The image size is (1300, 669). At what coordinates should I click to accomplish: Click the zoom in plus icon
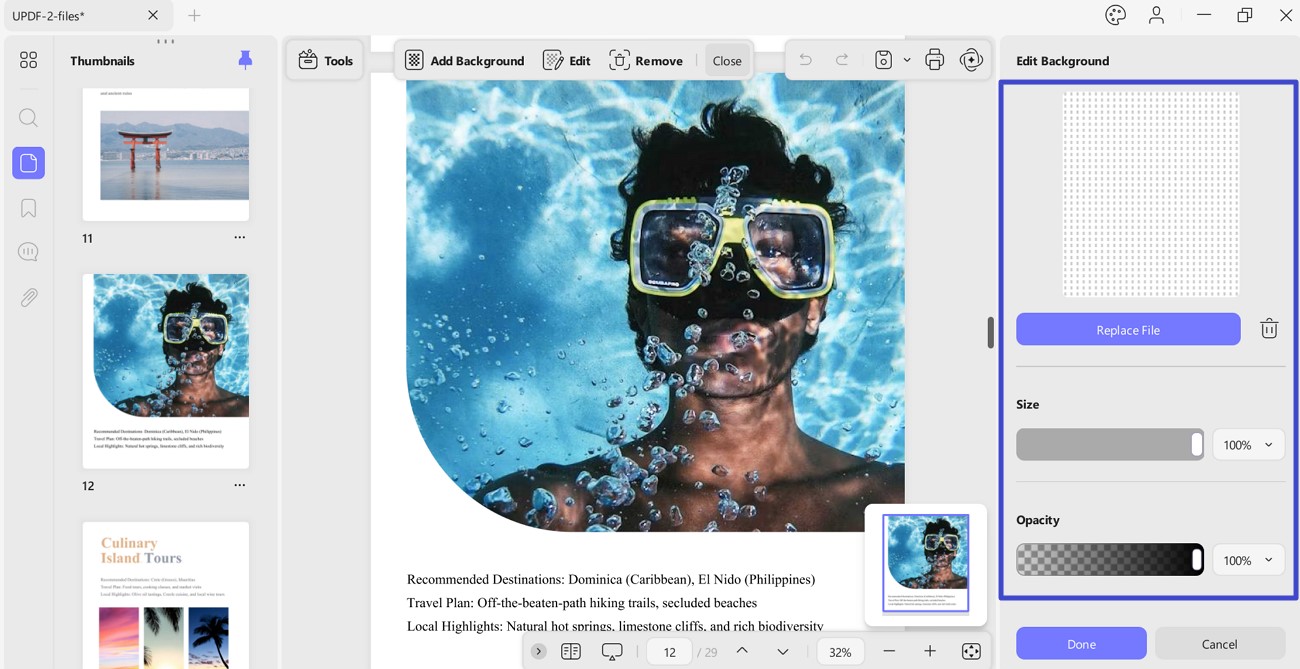pyautogui.click(x=929, y=651)
